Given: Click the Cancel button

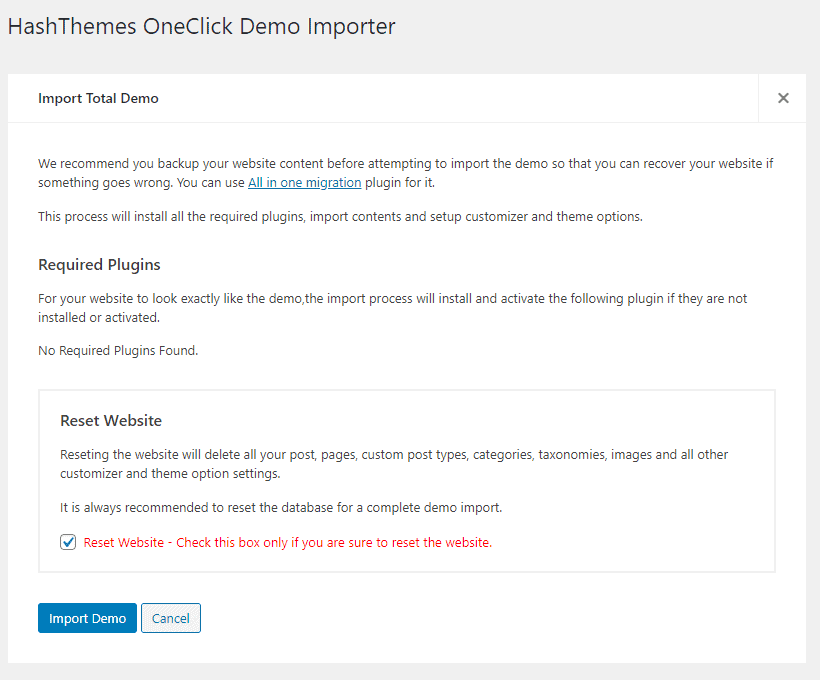Looking at the screenshot, I should pos(171,618).
